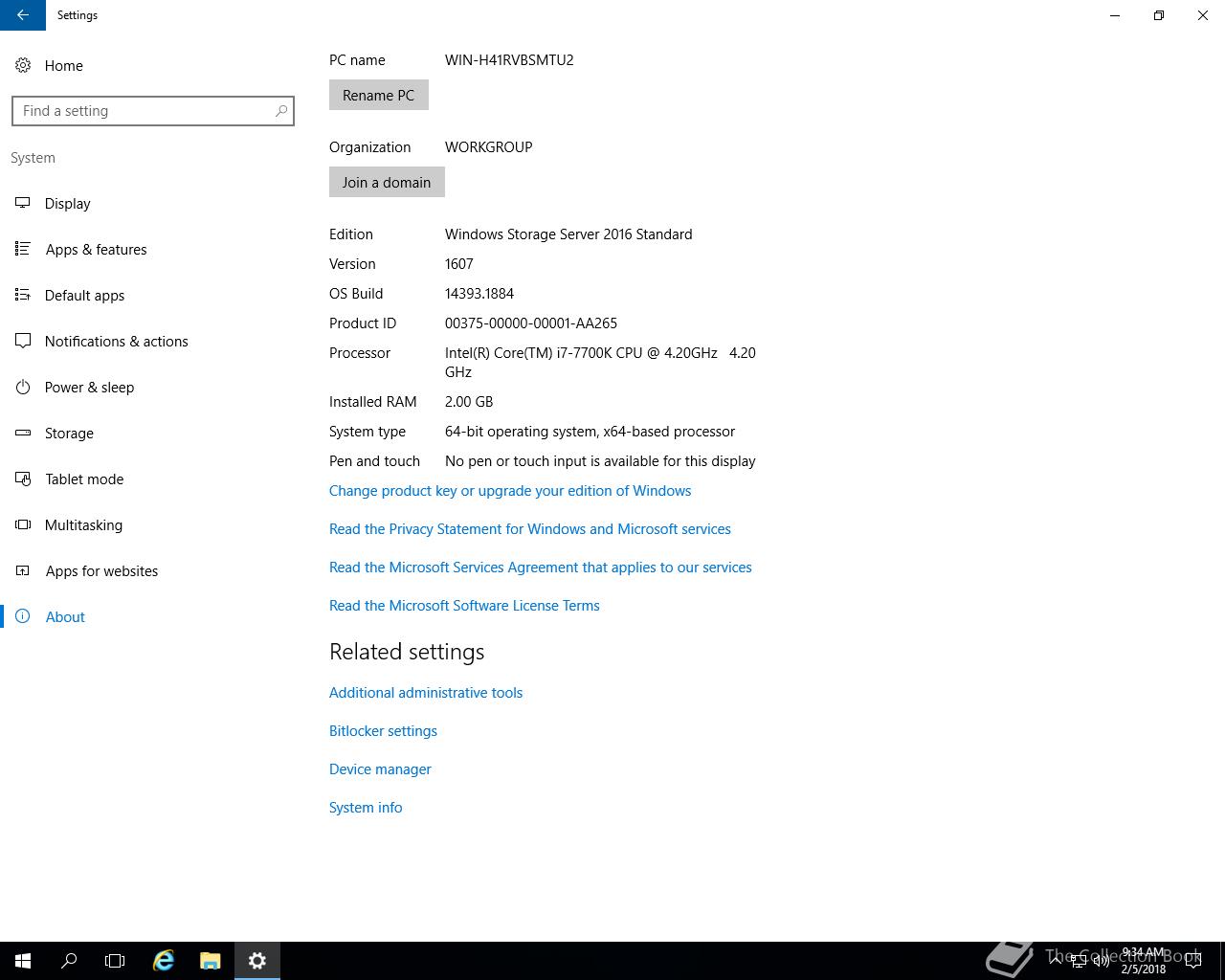
Task: Click the Default apps icon
Action: tap(23, 295)
